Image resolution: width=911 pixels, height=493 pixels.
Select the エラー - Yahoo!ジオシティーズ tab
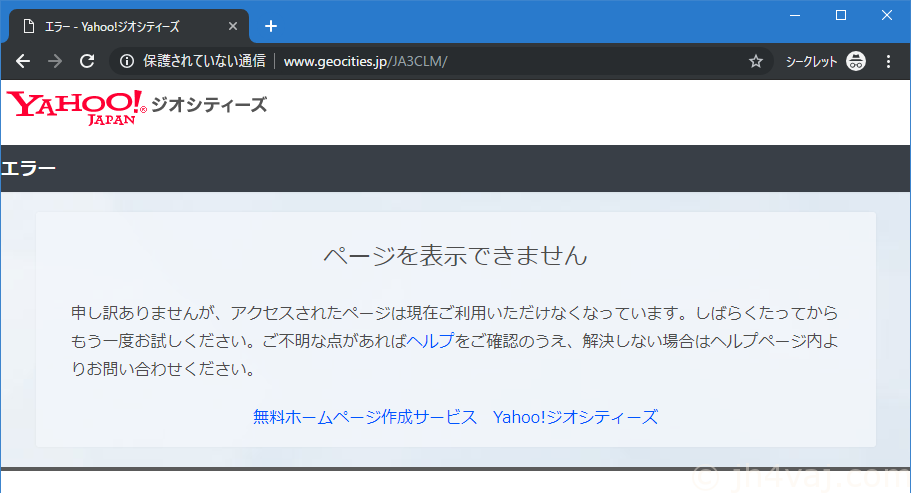(129, 26)
